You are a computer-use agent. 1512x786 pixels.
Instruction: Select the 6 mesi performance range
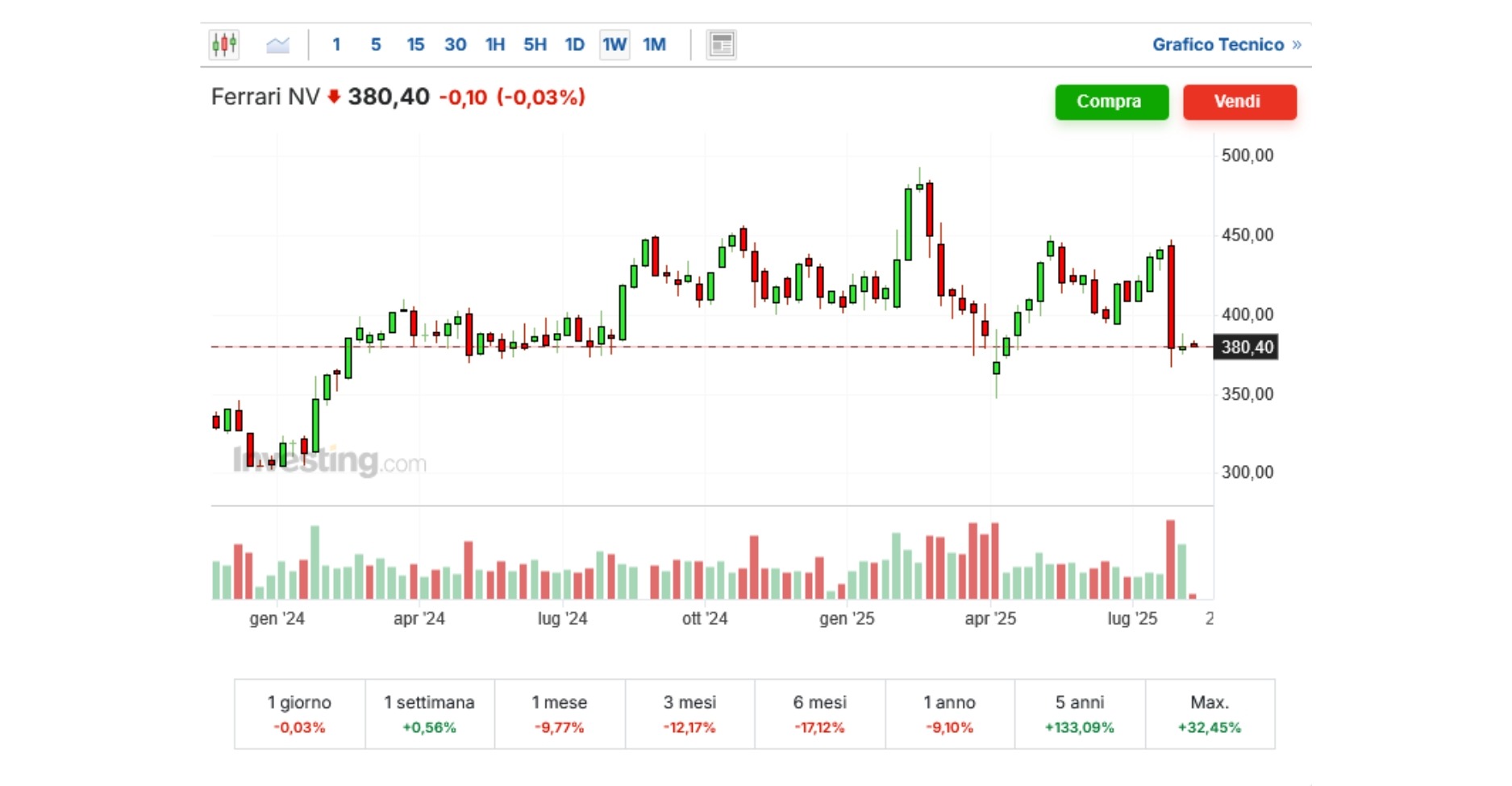click(820, 714)
